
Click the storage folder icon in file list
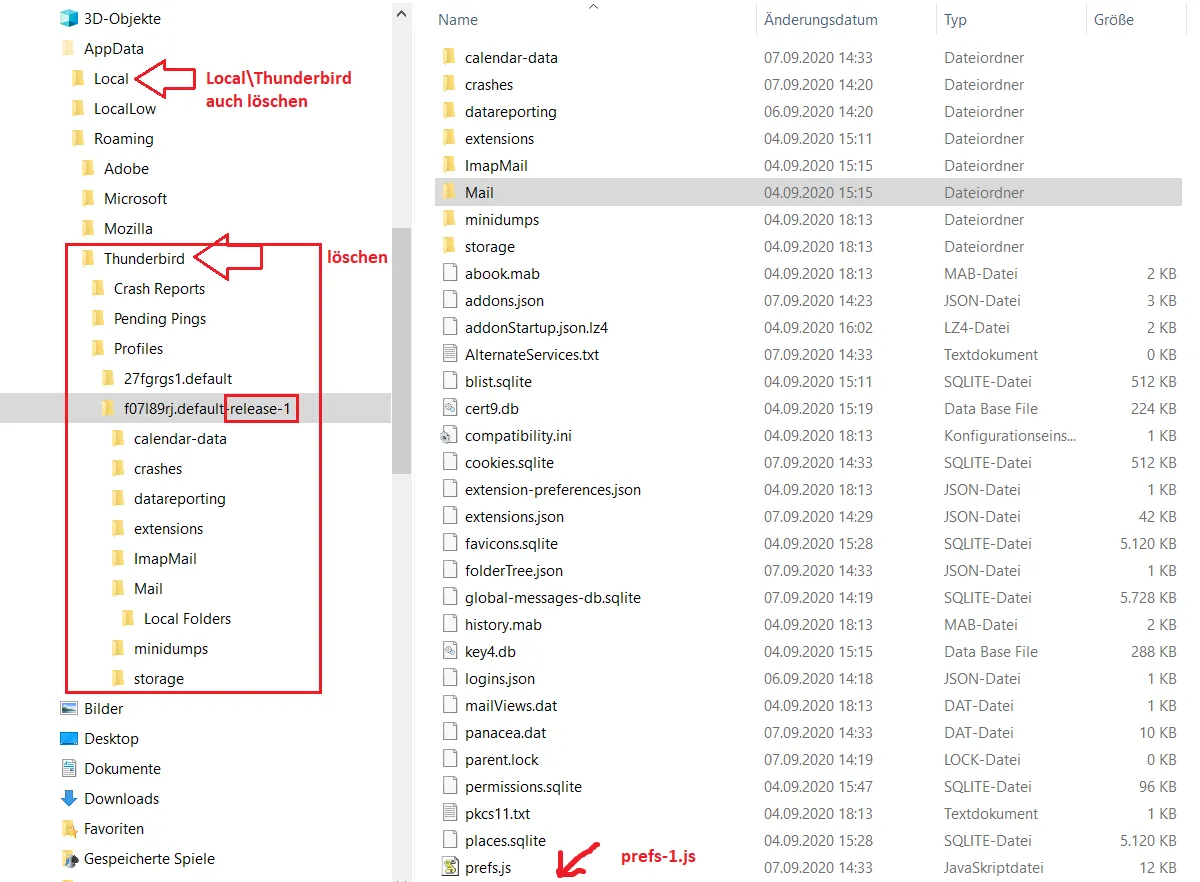(x=449, y=246)
